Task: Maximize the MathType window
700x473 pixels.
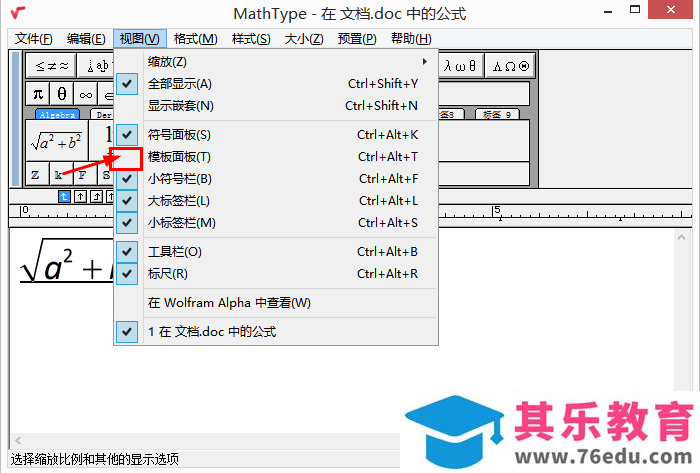Action: 635,10
